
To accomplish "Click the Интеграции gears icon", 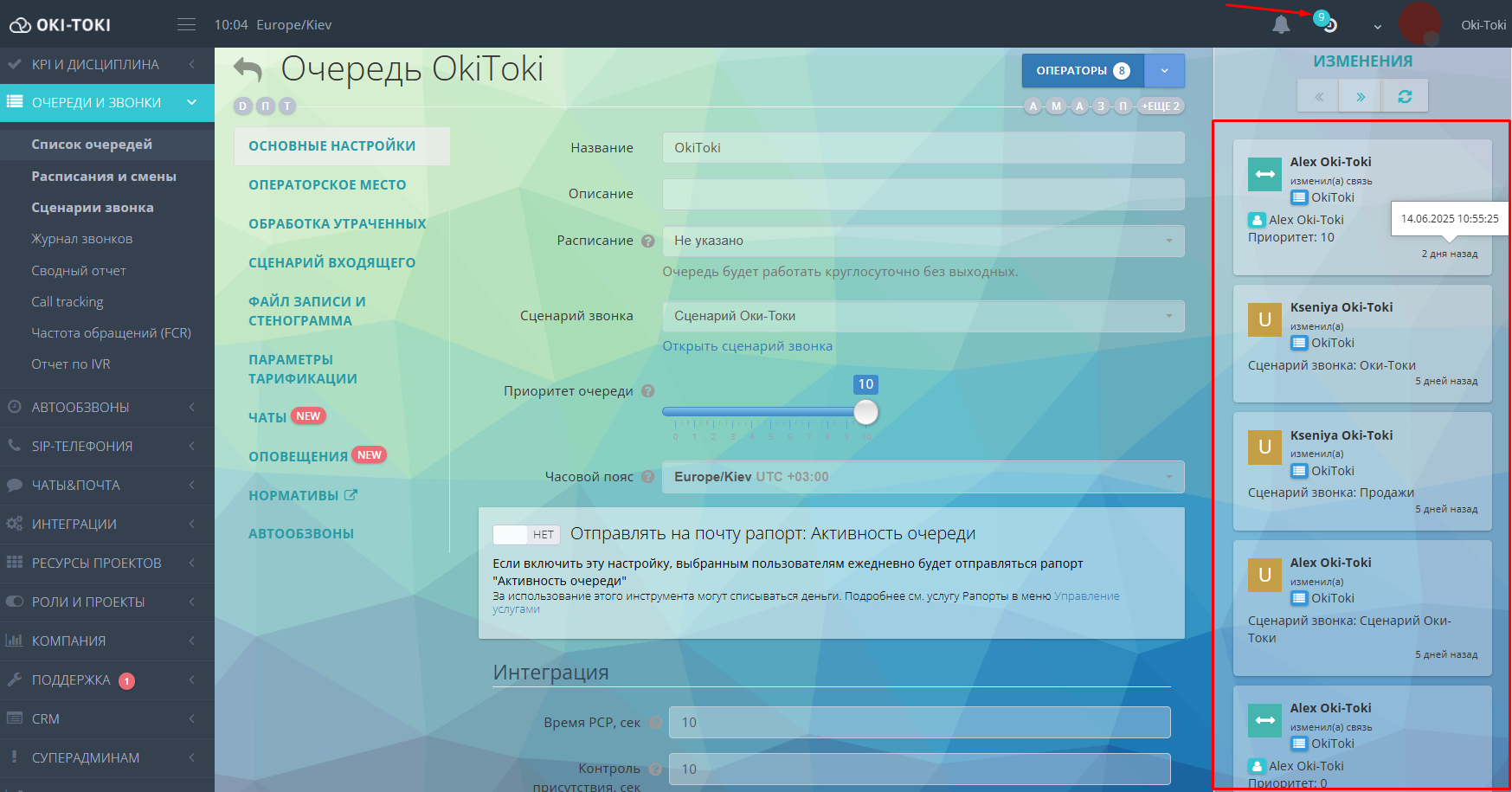I will tap(14, 524).
